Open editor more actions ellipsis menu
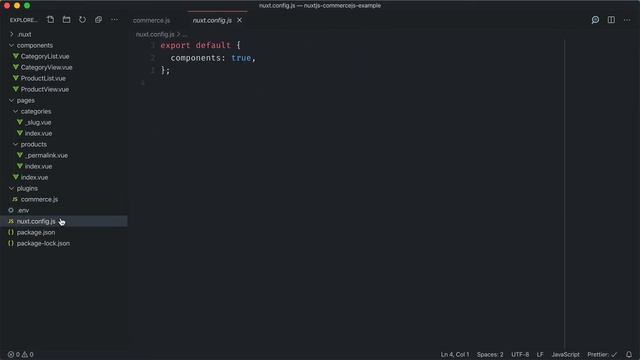This screenshot has height=360, width=640. coord(627,20)
